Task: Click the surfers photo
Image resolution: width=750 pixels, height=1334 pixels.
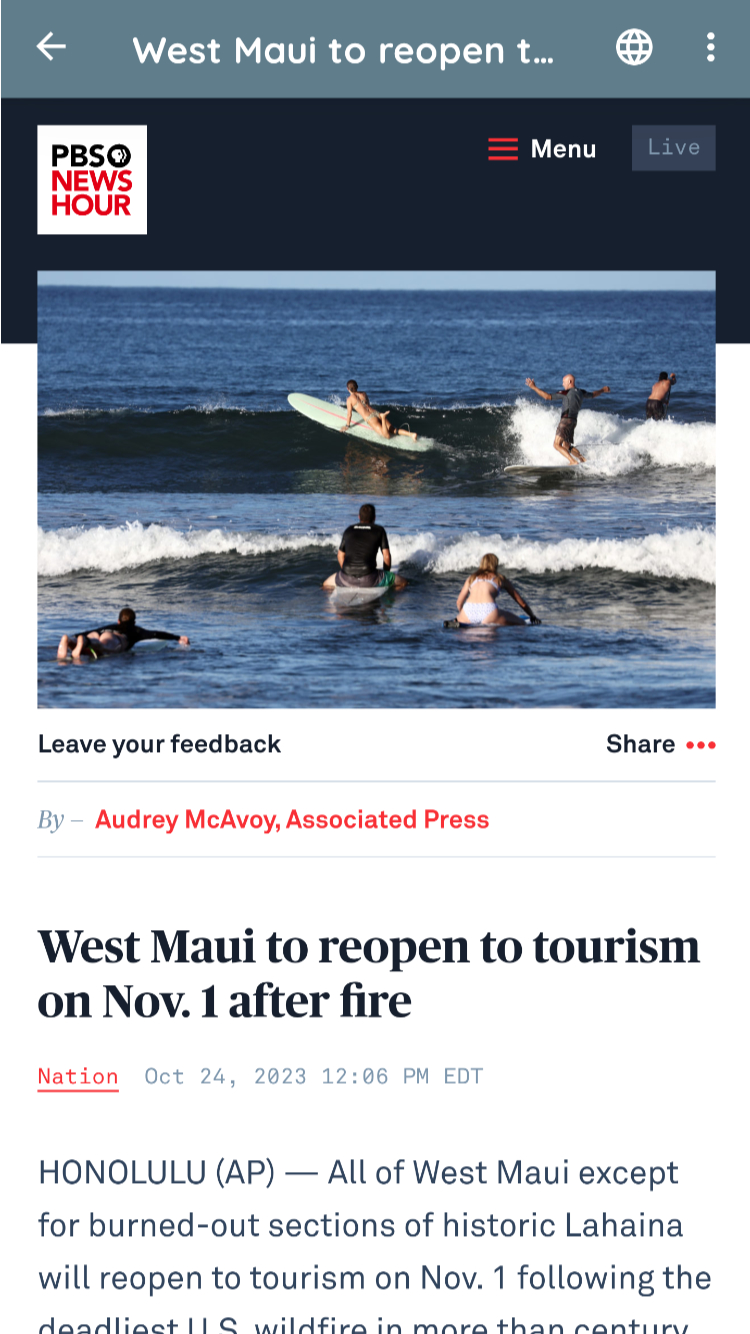Action: click(376, 490)
